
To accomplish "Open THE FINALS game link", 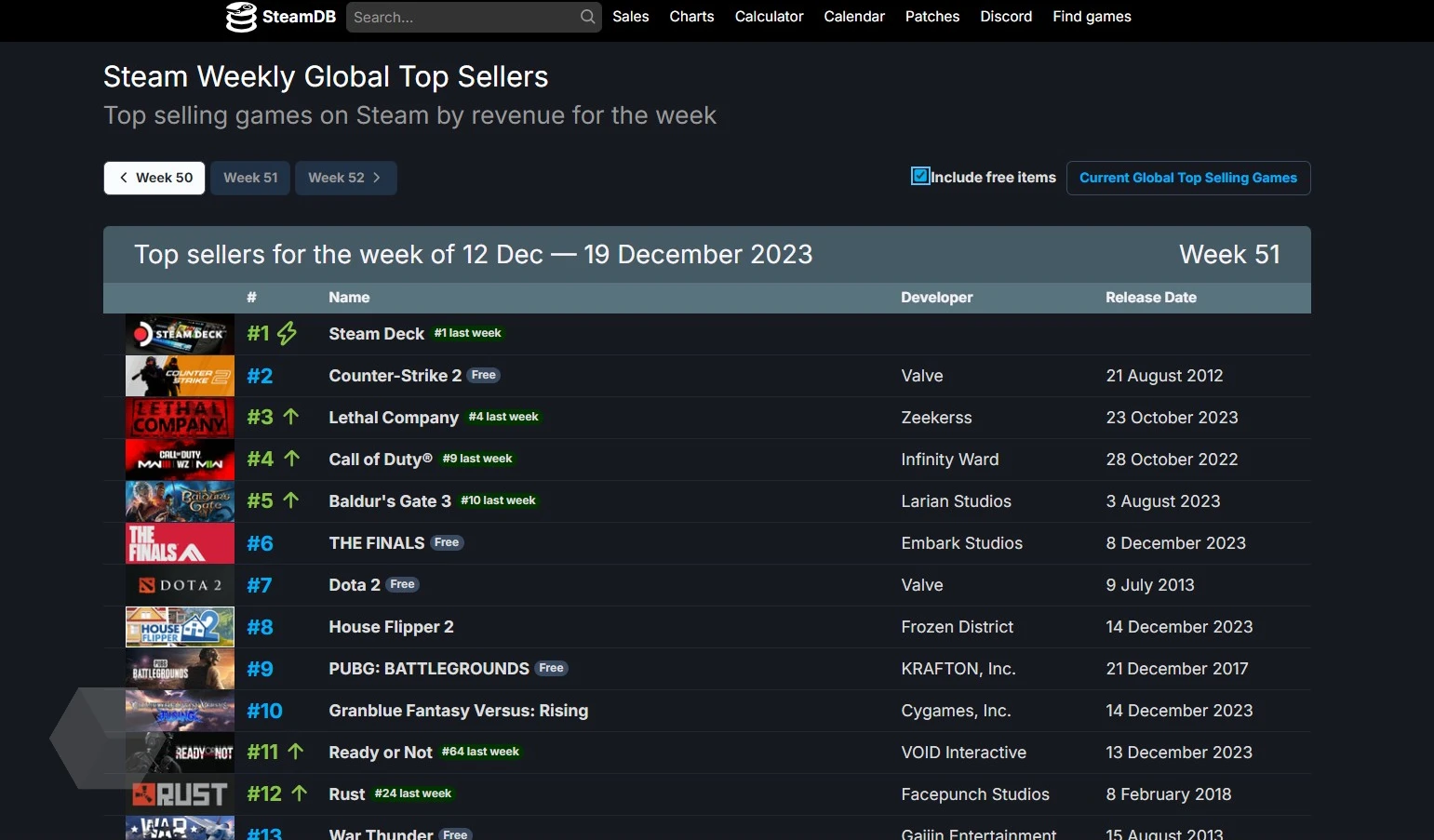I will point(376,543).
